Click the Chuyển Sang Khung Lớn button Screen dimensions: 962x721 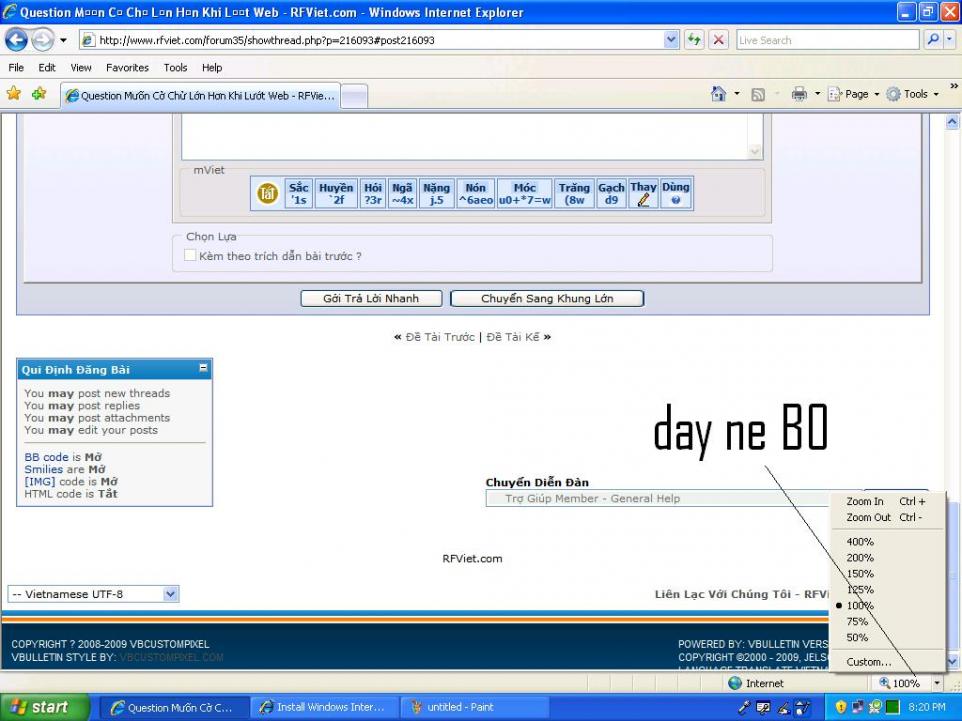tap(547, 299)
